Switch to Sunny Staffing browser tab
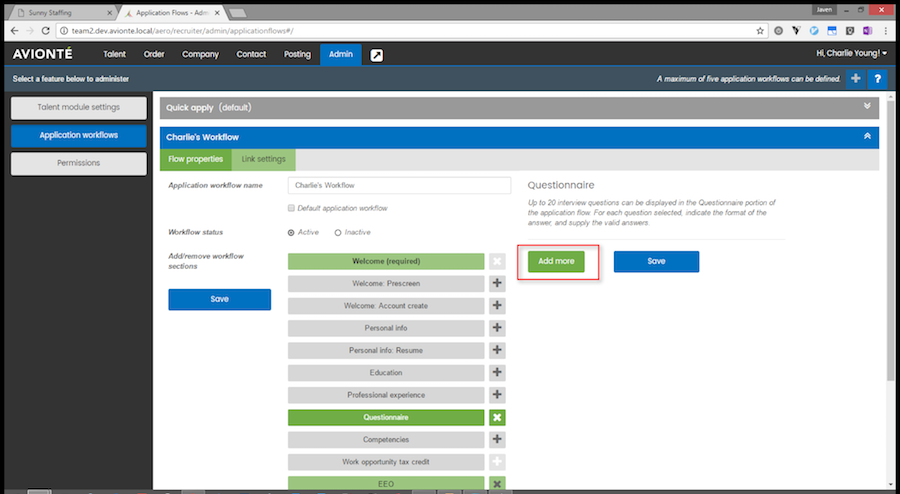 point(61,13)
